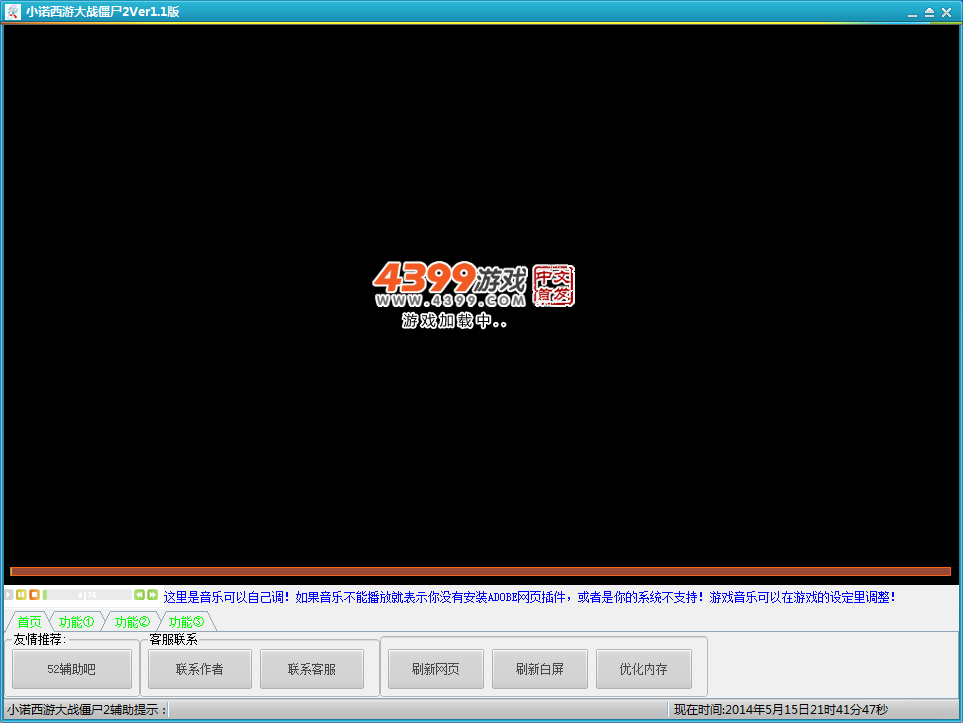Click the game loading progress bar
The width and height of the screenshot is (963, 723).
click(x=480, y=571)
